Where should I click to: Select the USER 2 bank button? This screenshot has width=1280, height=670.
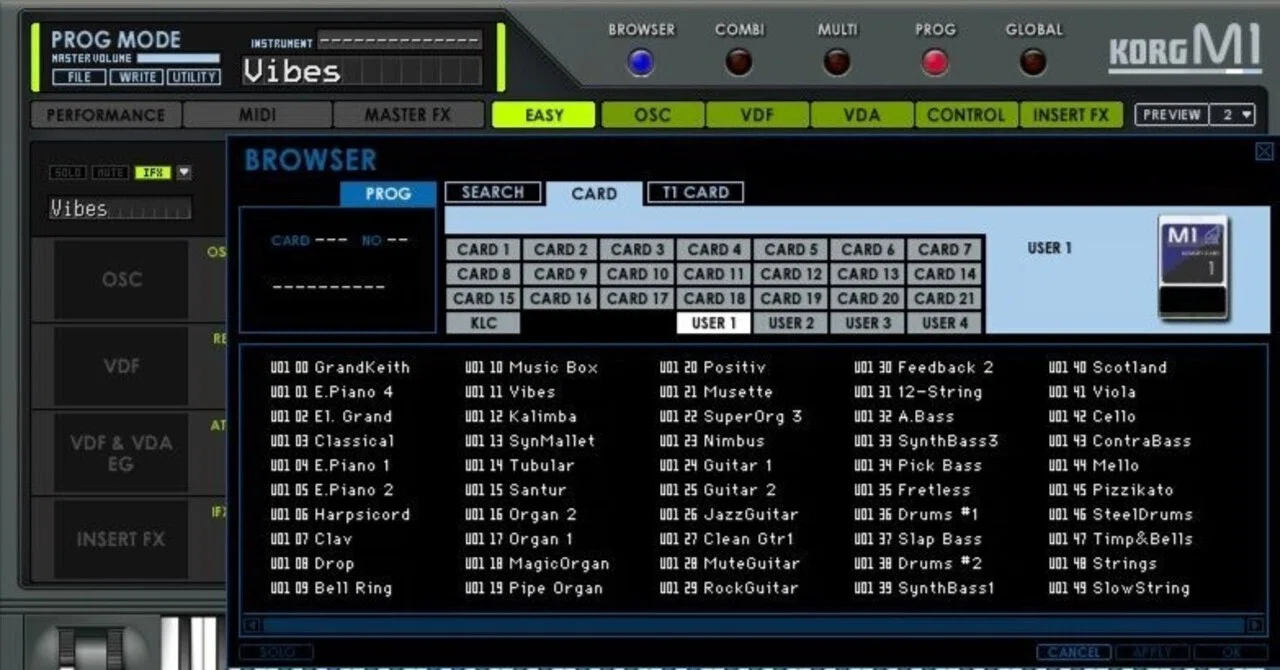click(791, 322)
